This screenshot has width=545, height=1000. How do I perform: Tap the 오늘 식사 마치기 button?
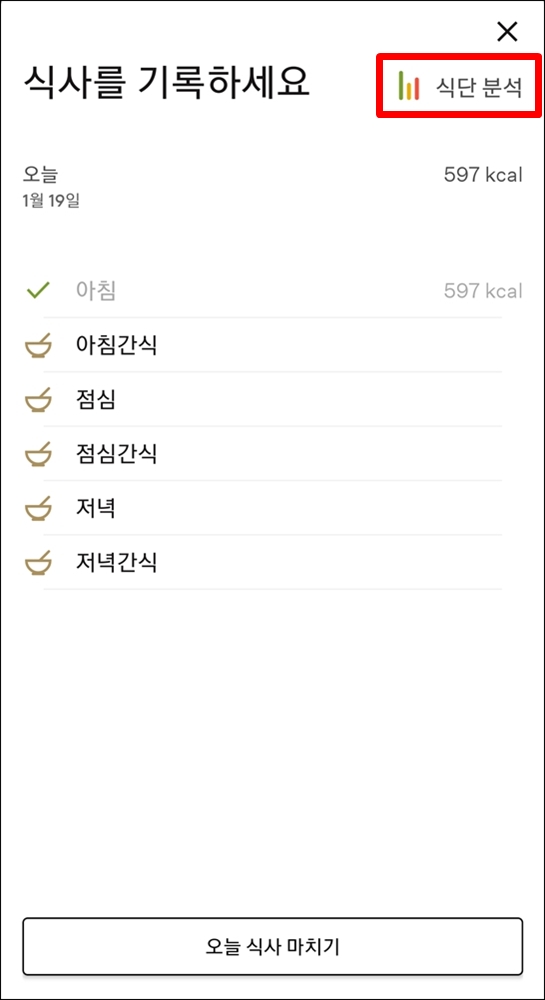tap(273, 946)
